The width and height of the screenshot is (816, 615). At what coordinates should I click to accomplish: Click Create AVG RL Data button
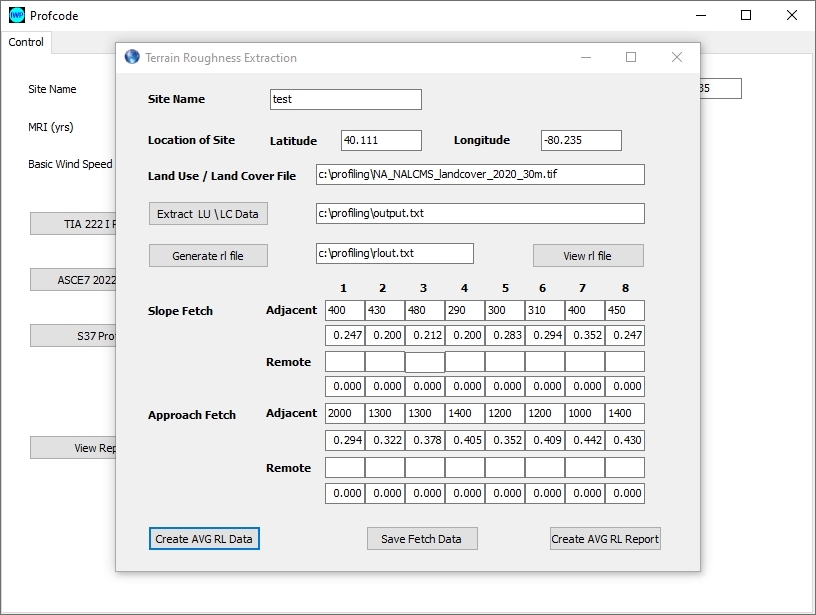click(x=204, y=539)
